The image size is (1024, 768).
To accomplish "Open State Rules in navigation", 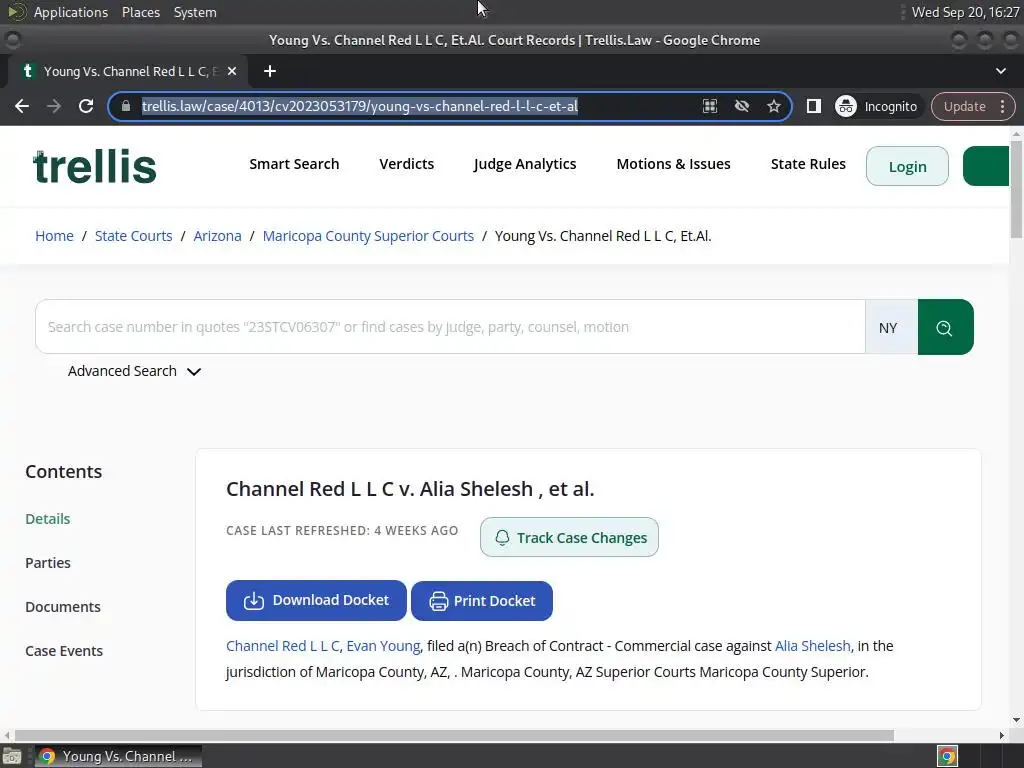I will (808, 164).
